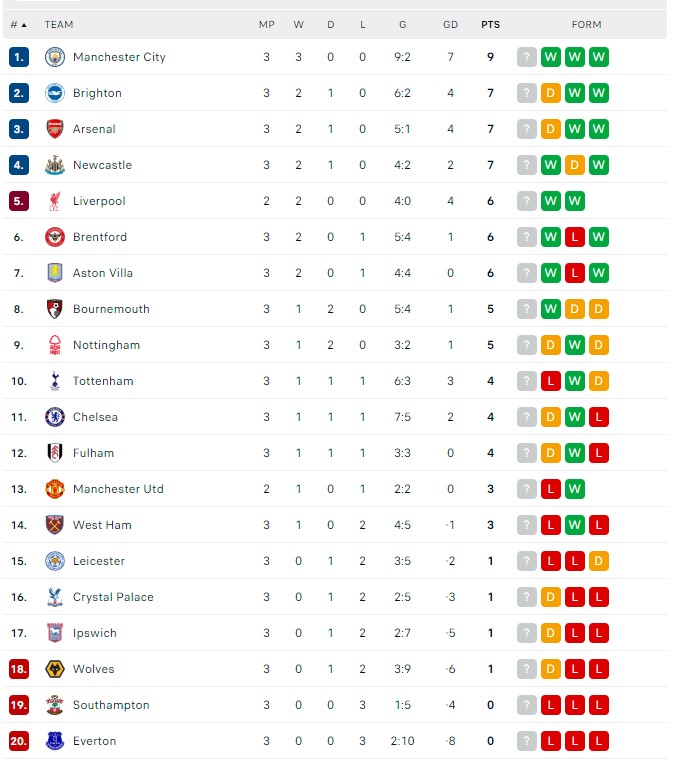Screen dimensions: 673x769
Task: Open the Crystal Palace team link
Action: tap(113, 597)
